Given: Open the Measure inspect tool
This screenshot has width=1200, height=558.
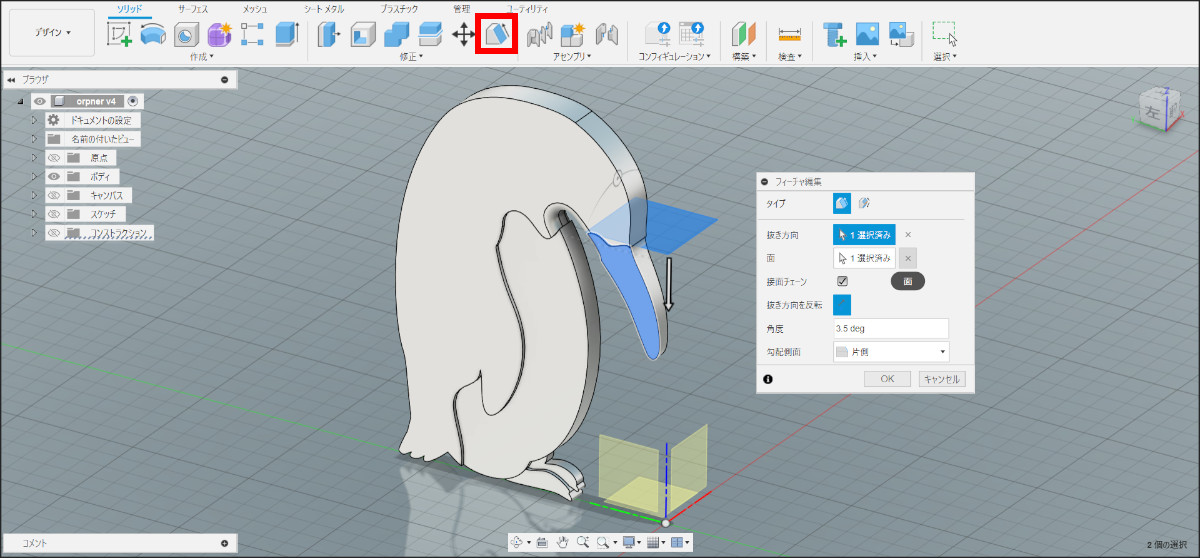Looking at the screenshot, I should point(790,34).
